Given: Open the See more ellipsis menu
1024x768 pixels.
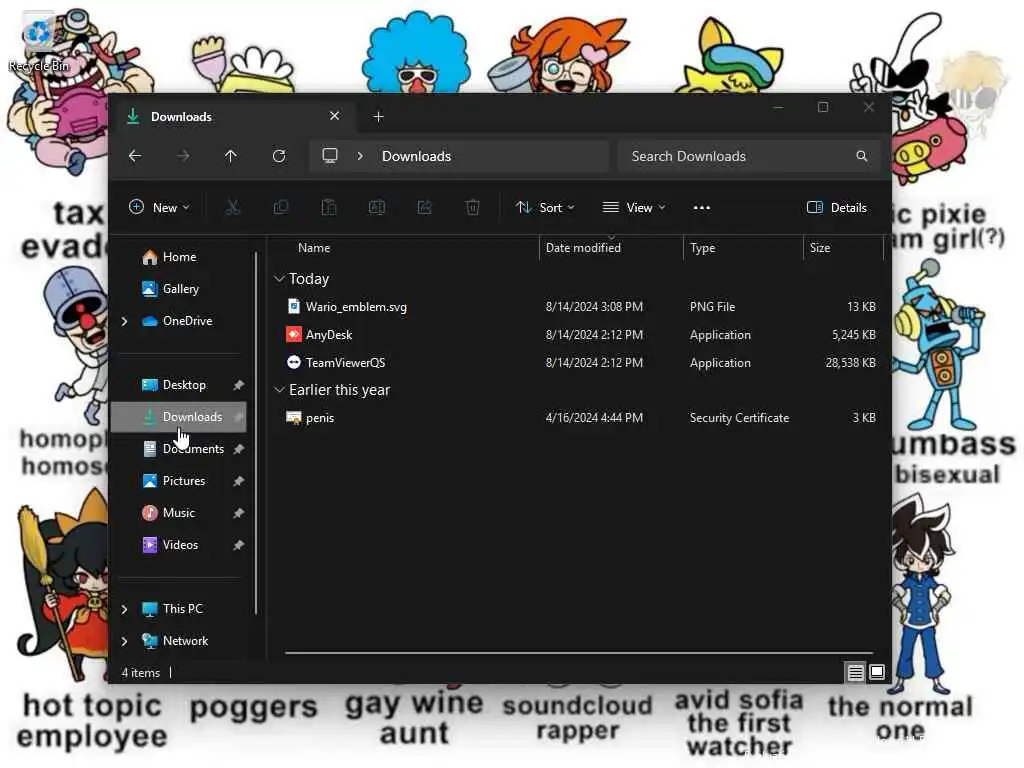Looking at the screenshot, I should click(x=701, y=208).
